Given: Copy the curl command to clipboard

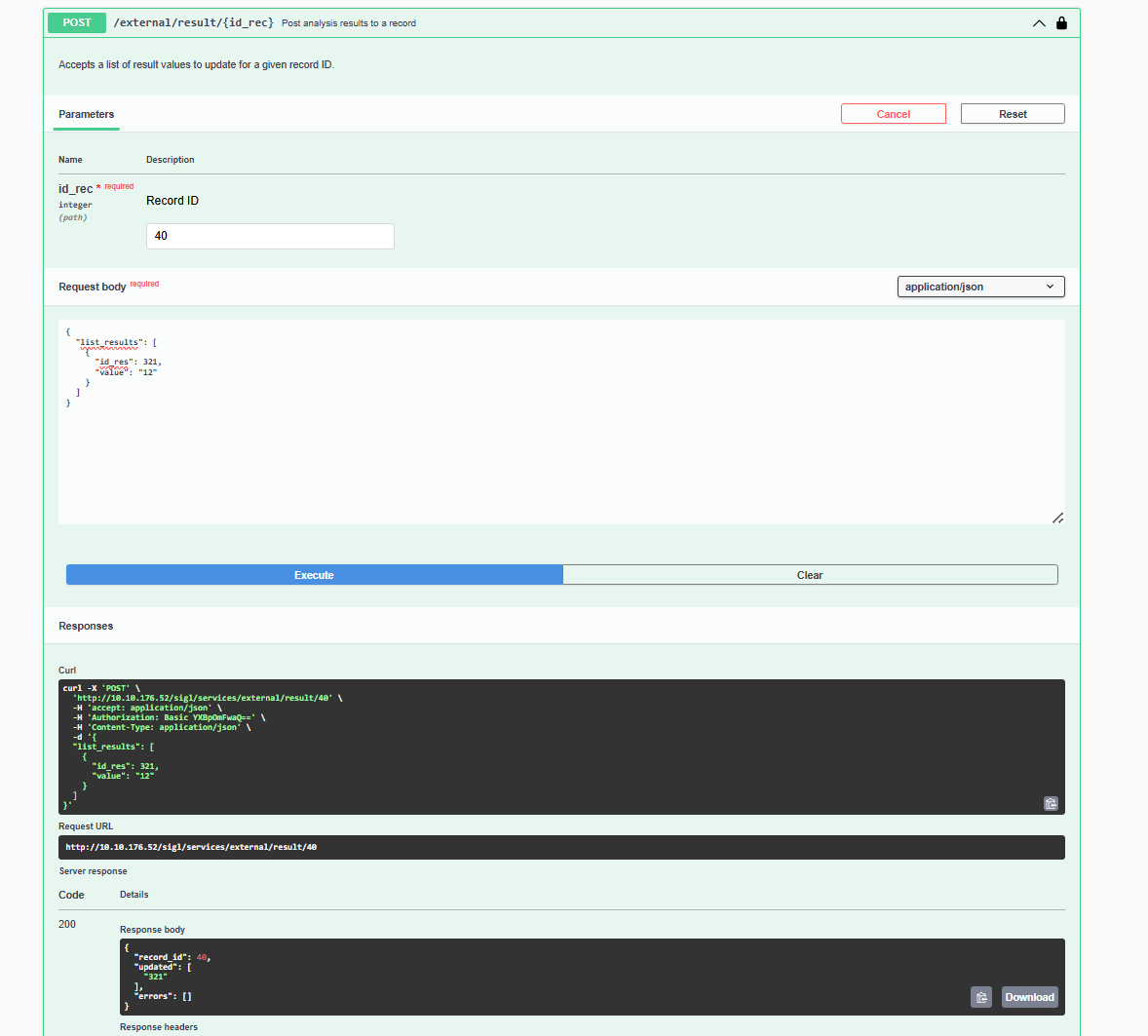Looking at the screenshot, I should pos(1051,803).
